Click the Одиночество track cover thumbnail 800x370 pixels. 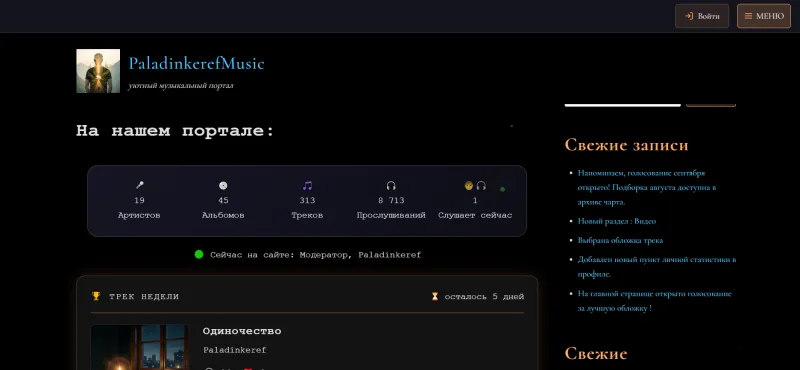(140, 347)
